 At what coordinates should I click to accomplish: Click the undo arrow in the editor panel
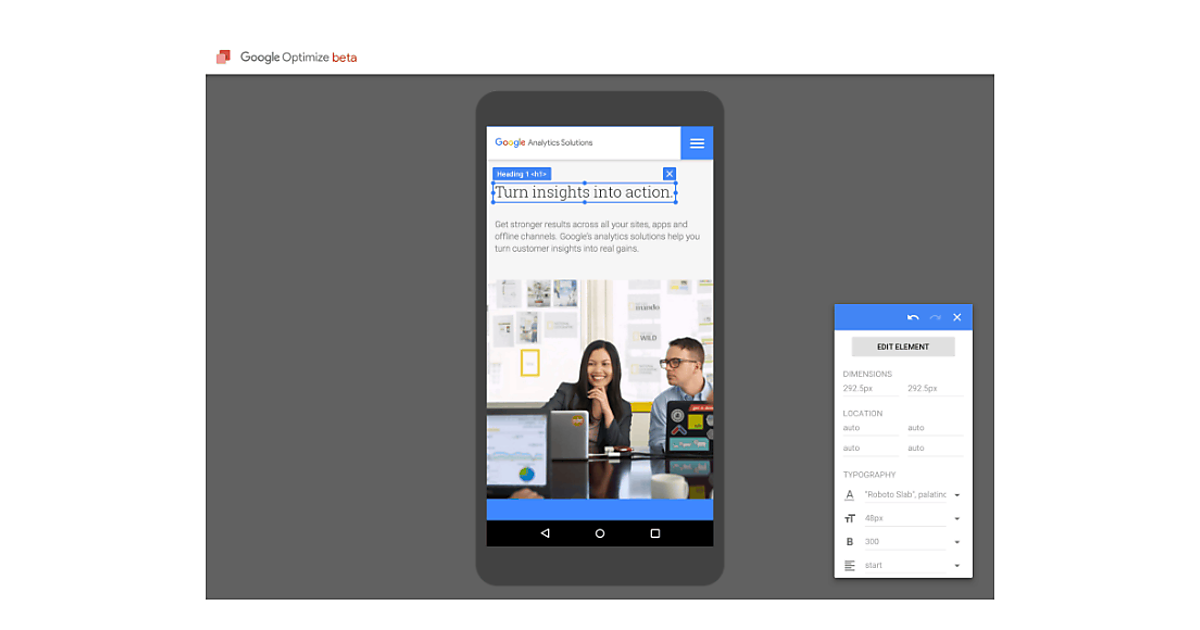tap(913, 317)
